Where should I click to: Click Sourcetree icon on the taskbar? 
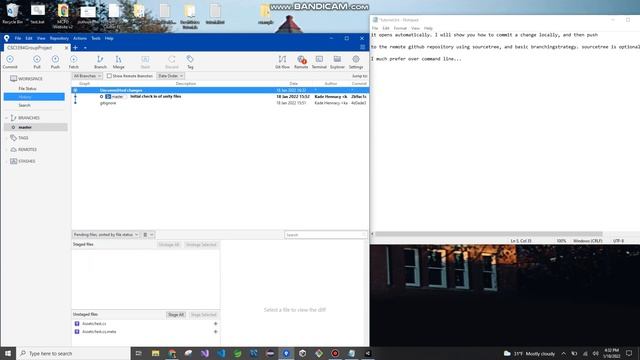click(x=287, y=353)
